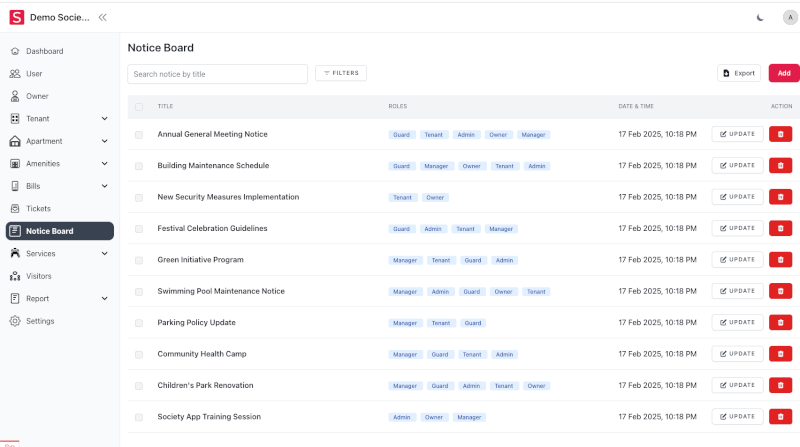Image resolution: width=800 pixels, height=447 pixels.
Task: Toggle dark mode moon icon
Action: (x=759, y=17)
